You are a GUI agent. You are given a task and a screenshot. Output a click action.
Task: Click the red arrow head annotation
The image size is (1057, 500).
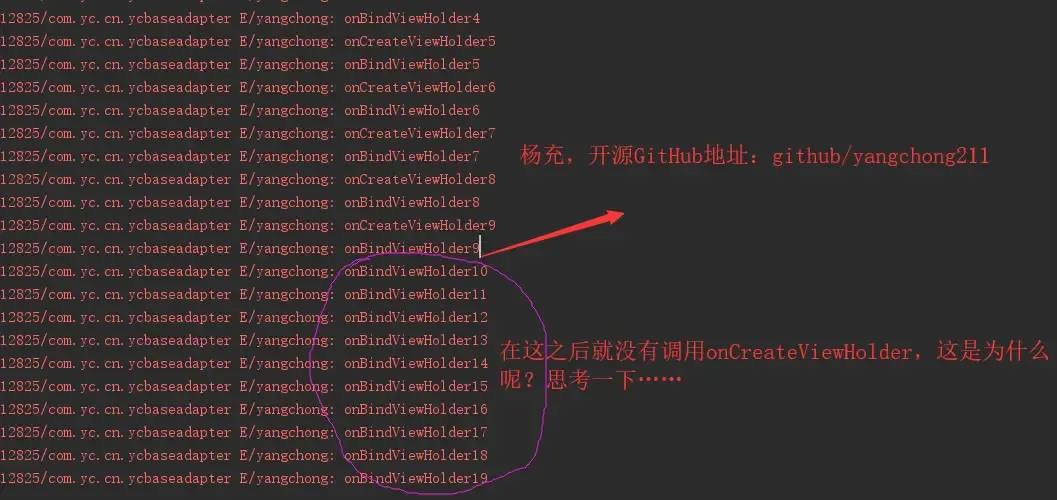[x=613, y=216]
